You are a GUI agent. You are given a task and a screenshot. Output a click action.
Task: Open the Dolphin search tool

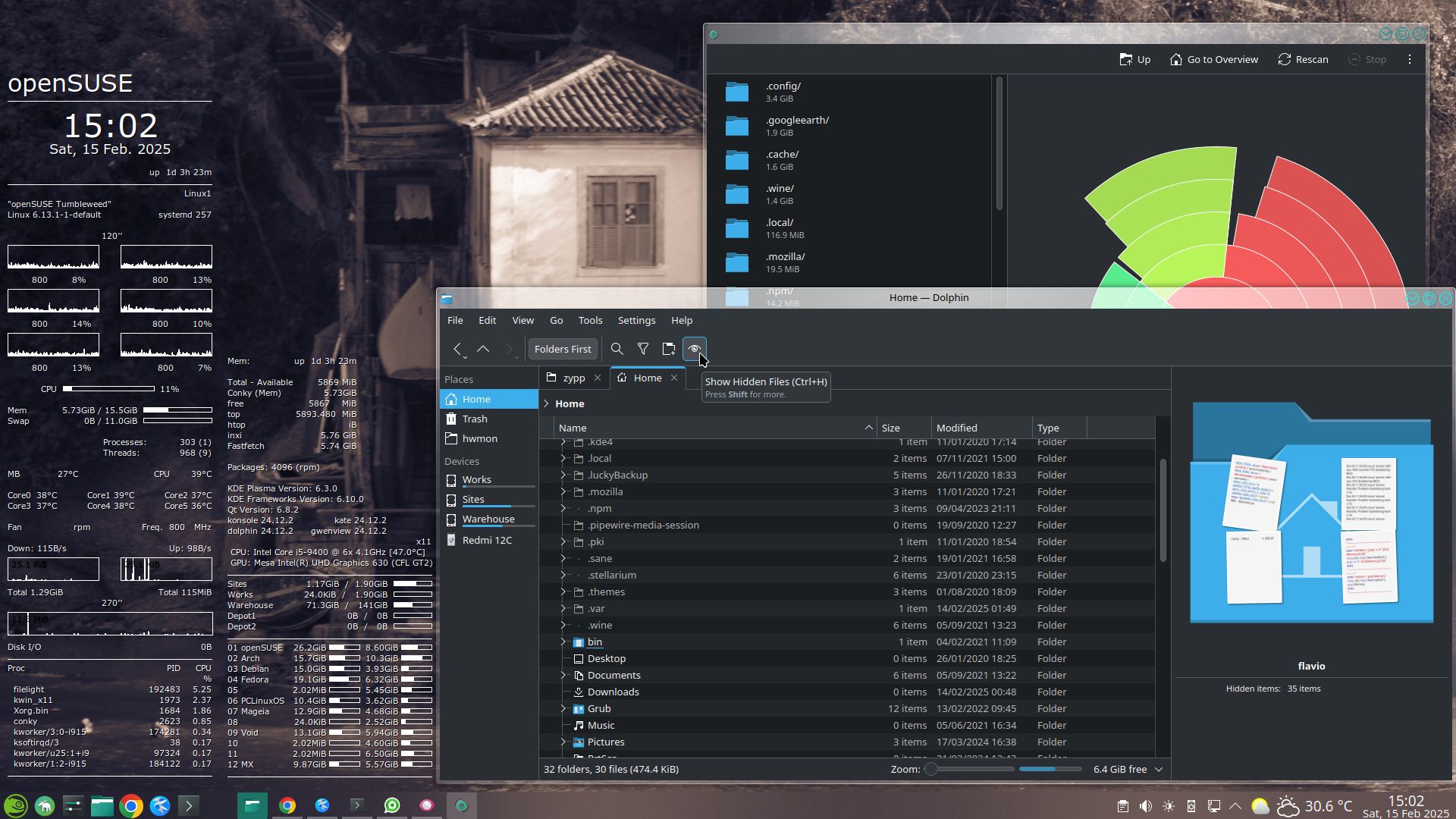point(617,349)
